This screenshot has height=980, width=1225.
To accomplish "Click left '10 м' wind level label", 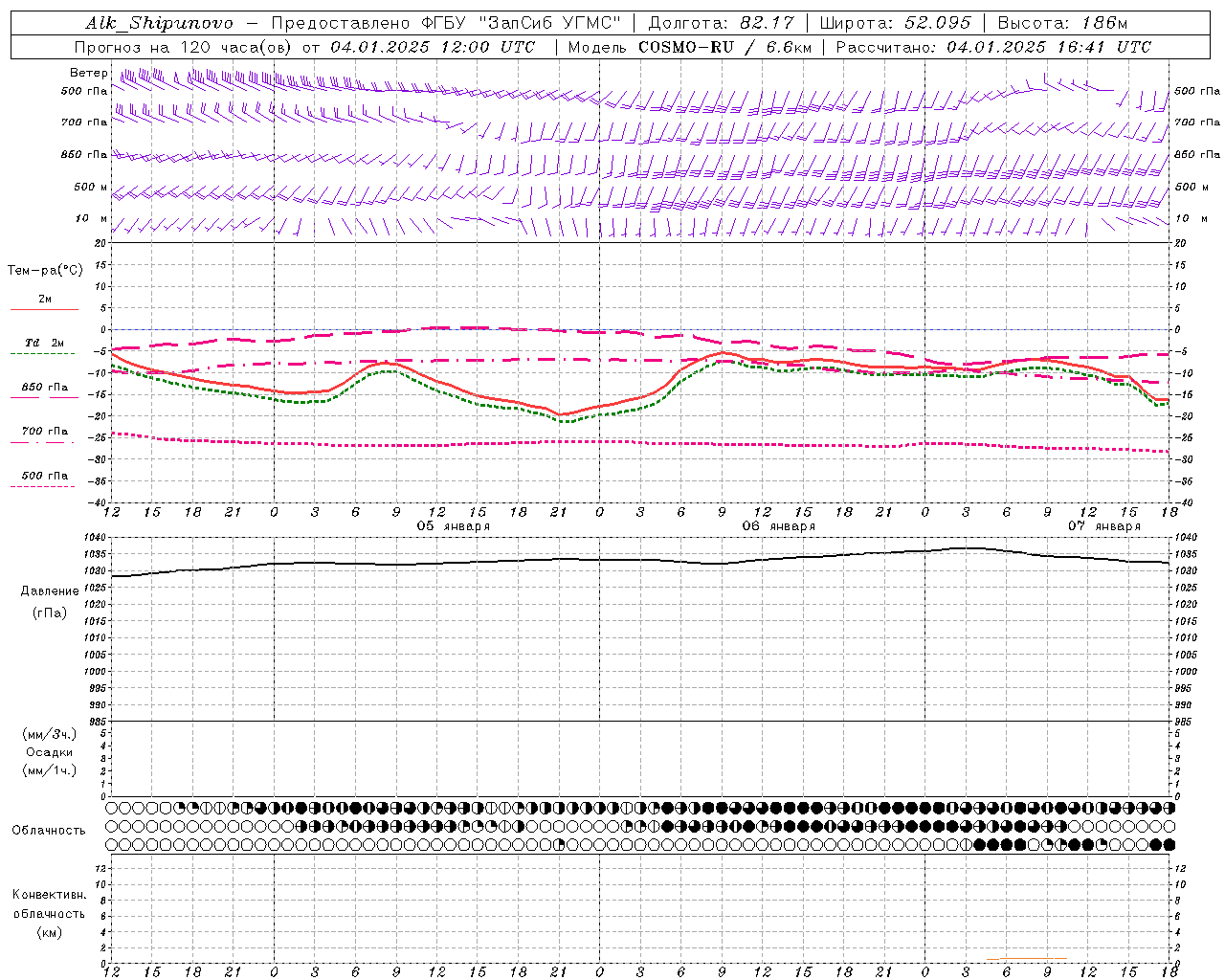I will tap(91, 218).
